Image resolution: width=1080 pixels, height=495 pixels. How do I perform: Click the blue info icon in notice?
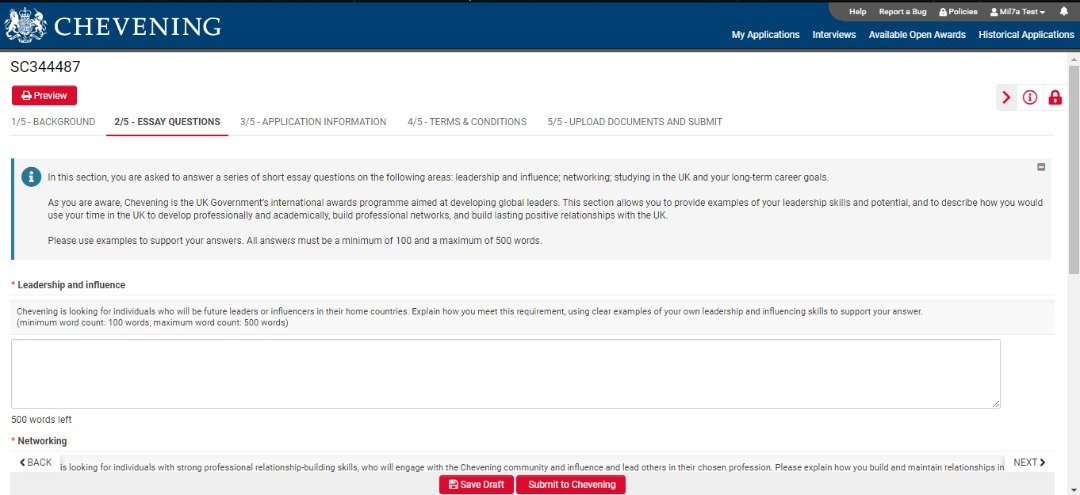click(31, 177)
